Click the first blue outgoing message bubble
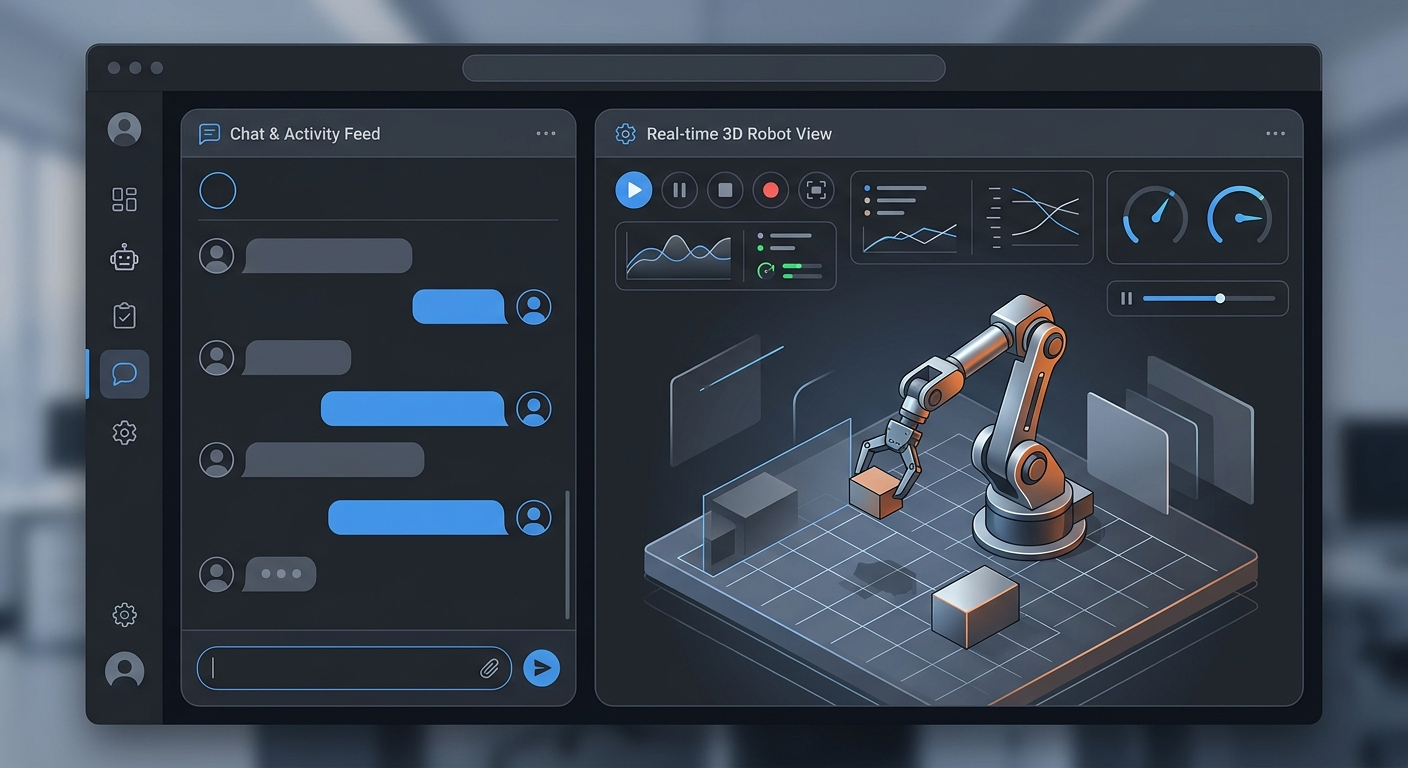 click(460, 307)
